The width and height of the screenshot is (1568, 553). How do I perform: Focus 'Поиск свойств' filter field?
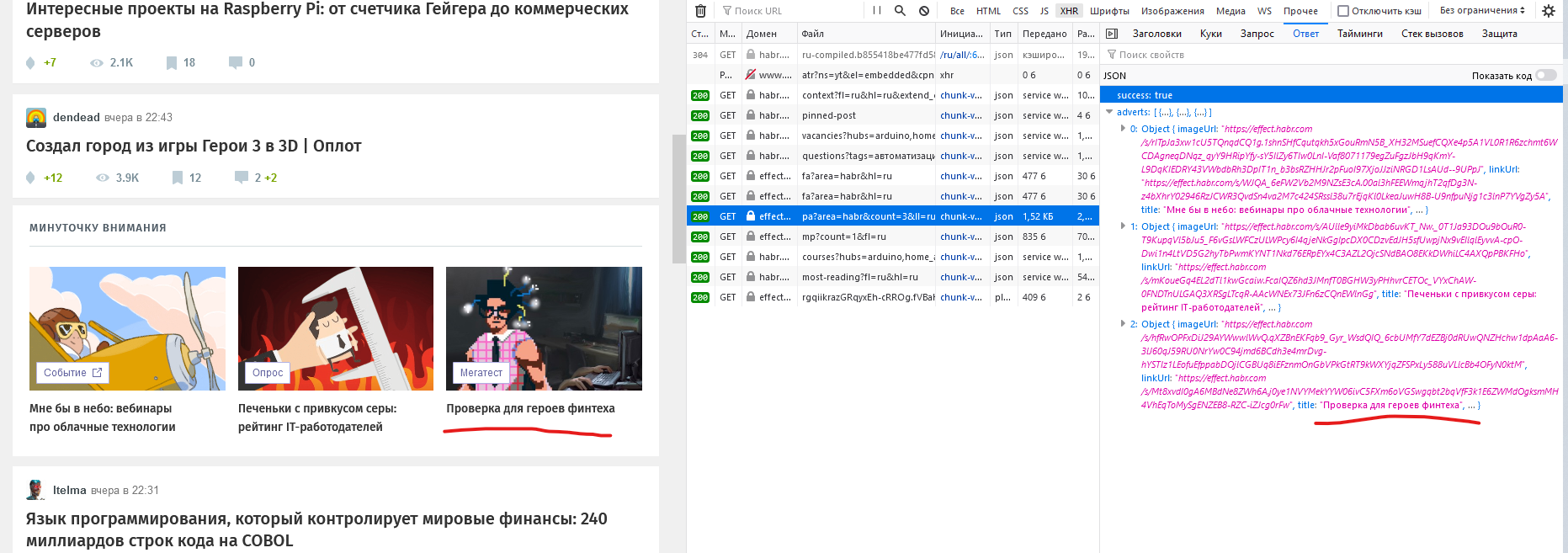(1331, 55)
